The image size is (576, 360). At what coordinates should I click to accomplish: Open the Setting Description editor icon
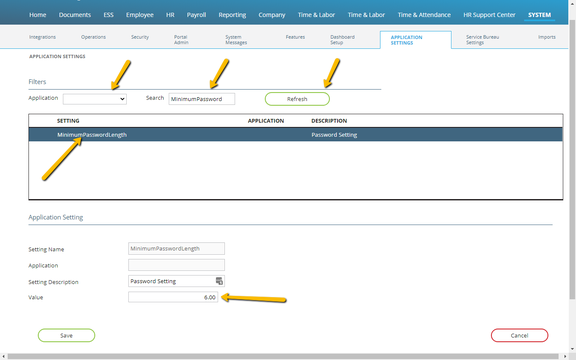click(x=219, y=281)
